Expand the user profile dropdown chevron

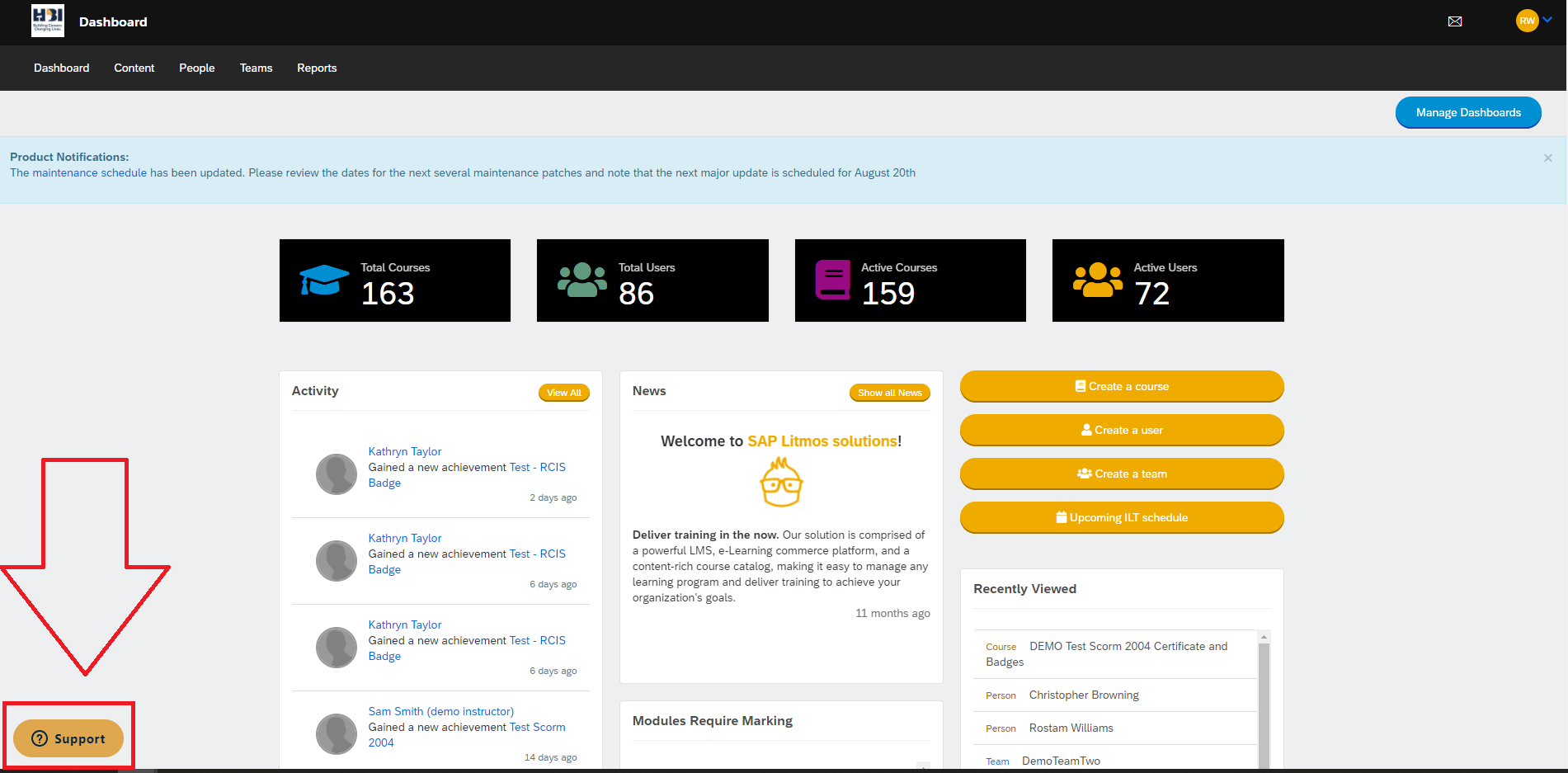coord(1547,20)
